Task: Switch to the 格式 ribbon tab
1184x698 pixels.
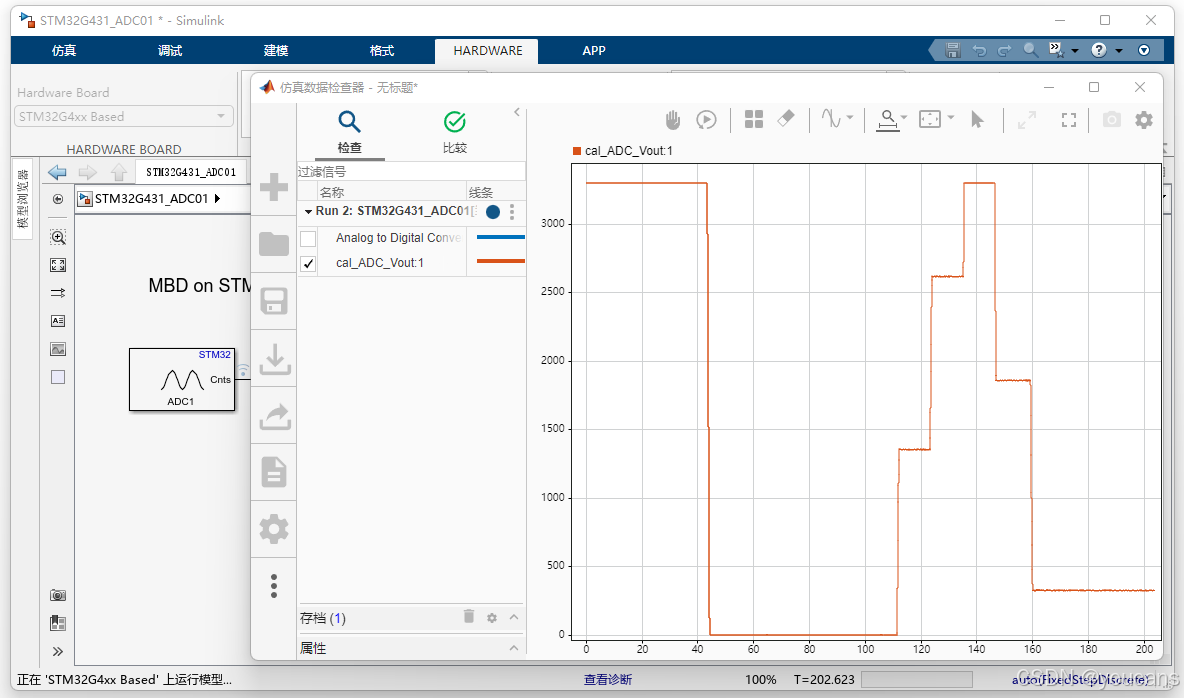Action: 381,51
